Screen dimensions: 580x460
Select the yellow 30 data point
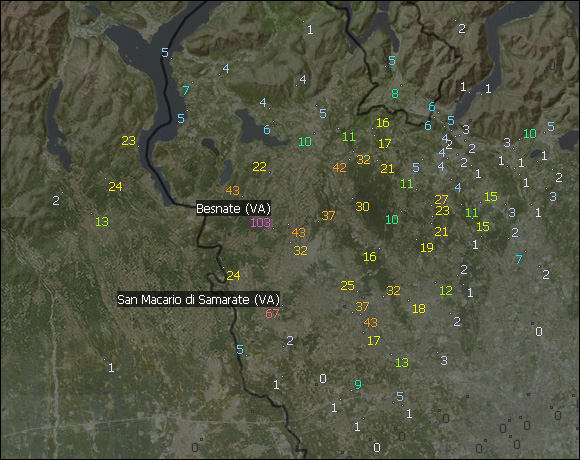tap(362, 207)
